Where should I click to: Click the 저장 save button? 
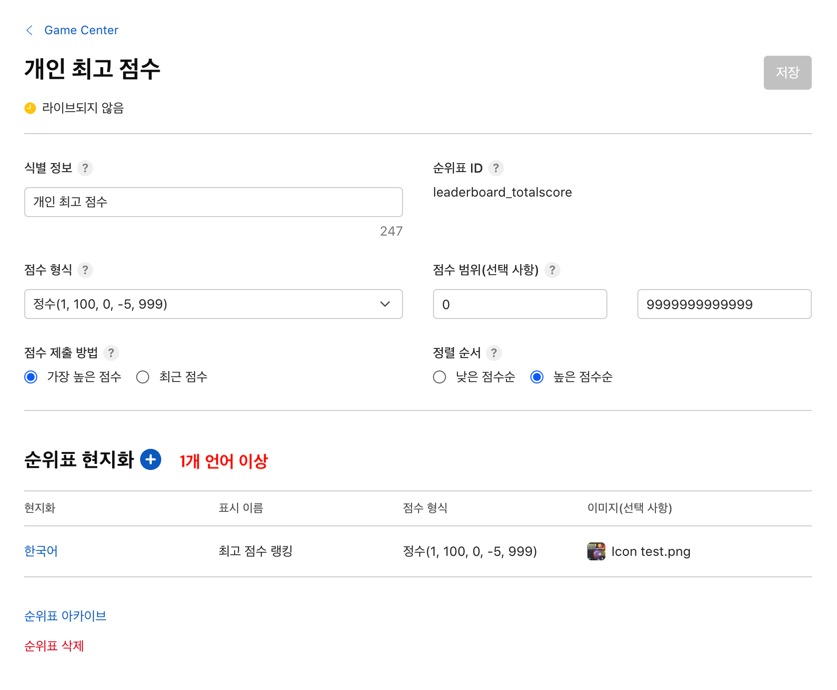pyautogui.click(x=787, y=73)
